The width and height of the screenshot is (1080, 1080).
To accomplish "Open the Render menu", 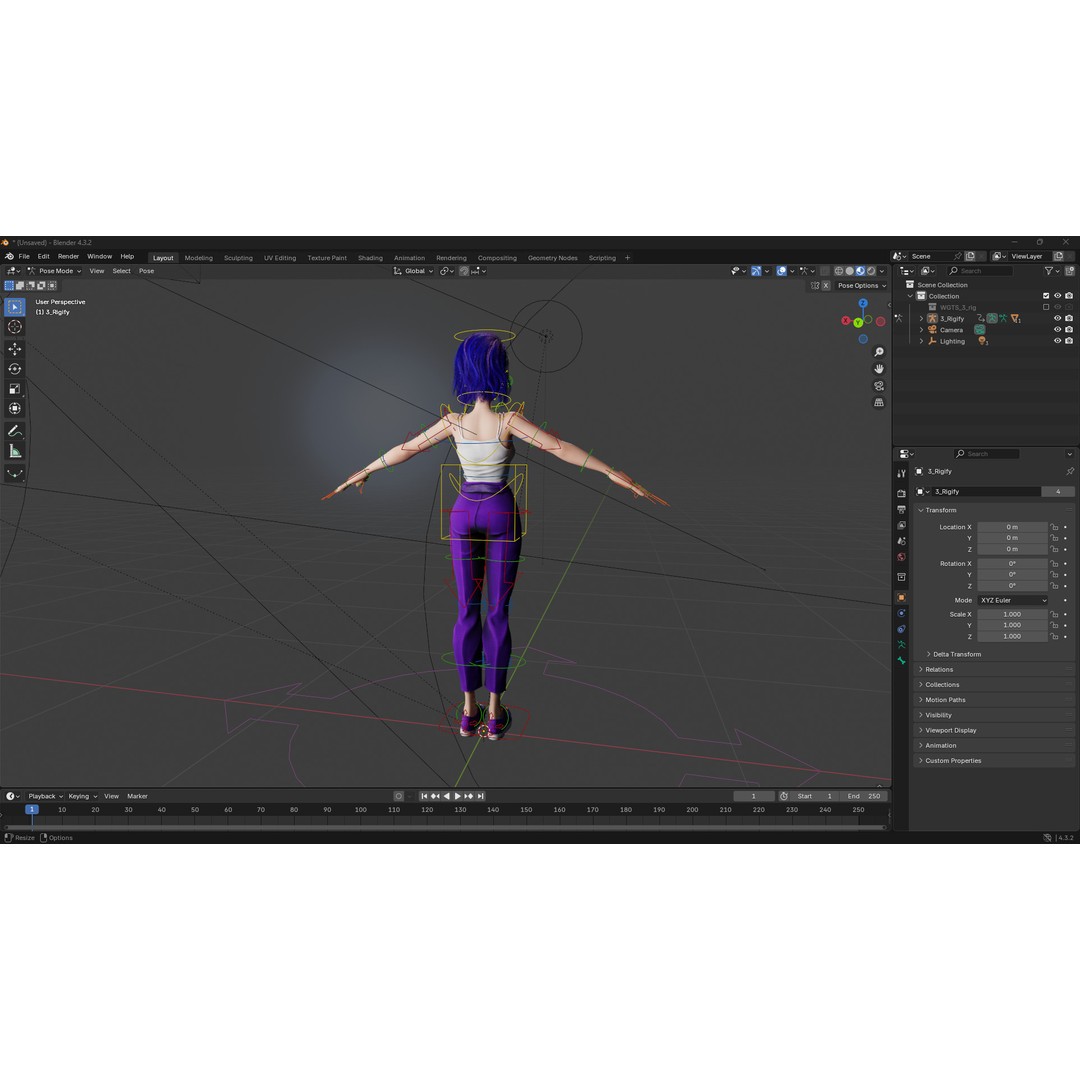I will pos(68,256).
